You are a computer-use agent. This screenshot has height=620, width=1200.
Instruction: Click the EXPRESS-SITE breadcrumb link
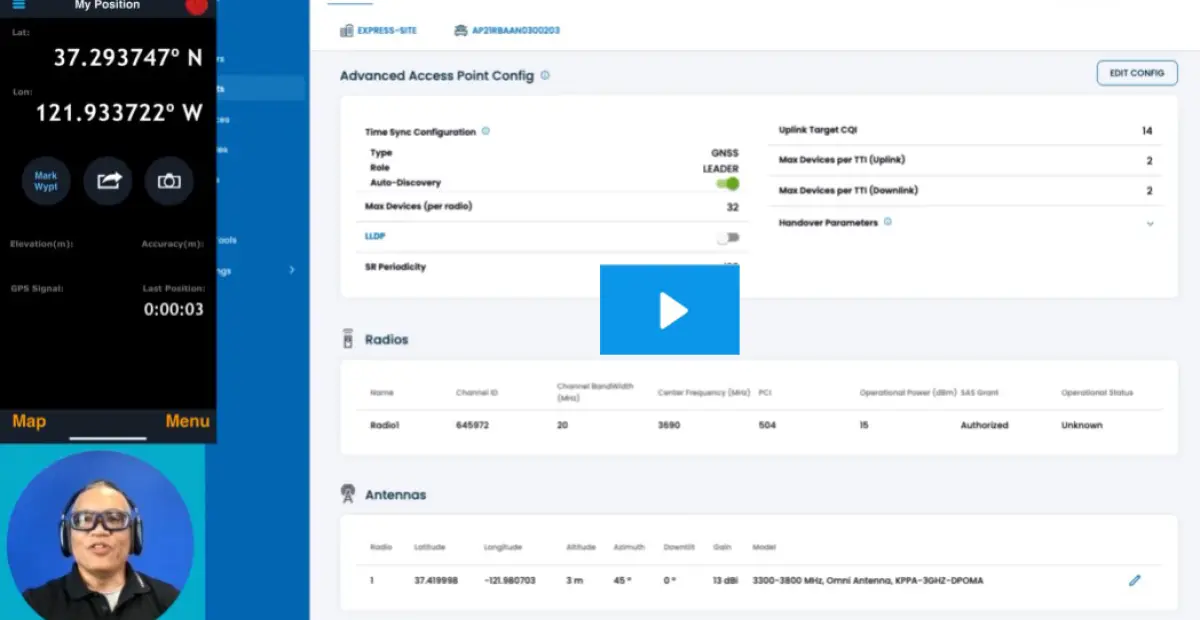(387, 31)
